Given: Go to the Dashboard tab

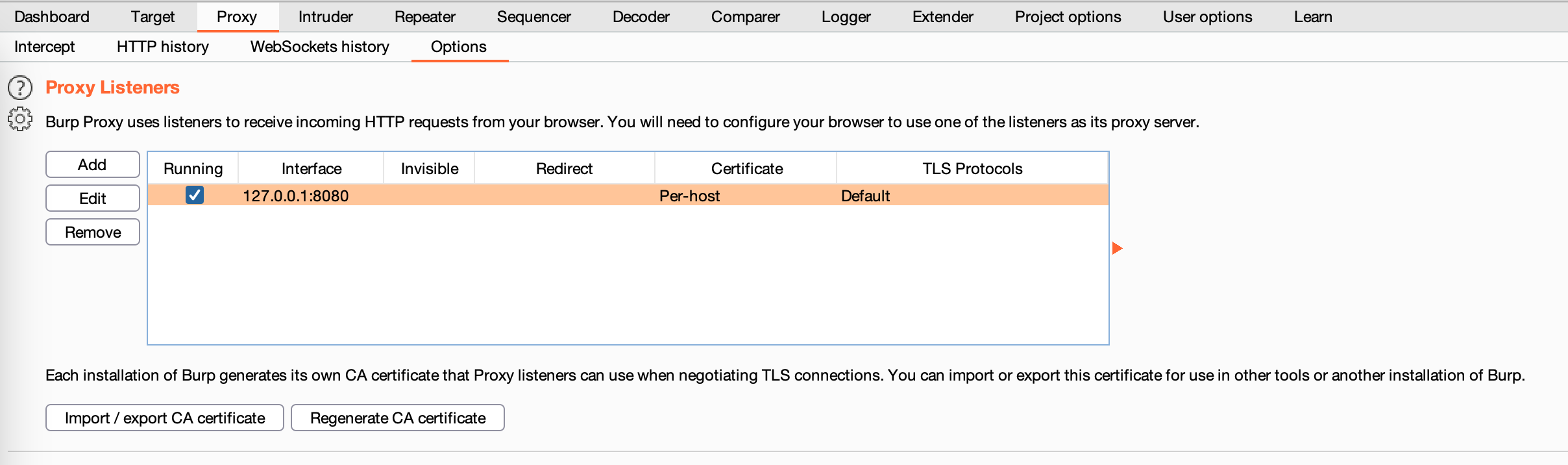Looking at the screenshot, I should 52,17.
